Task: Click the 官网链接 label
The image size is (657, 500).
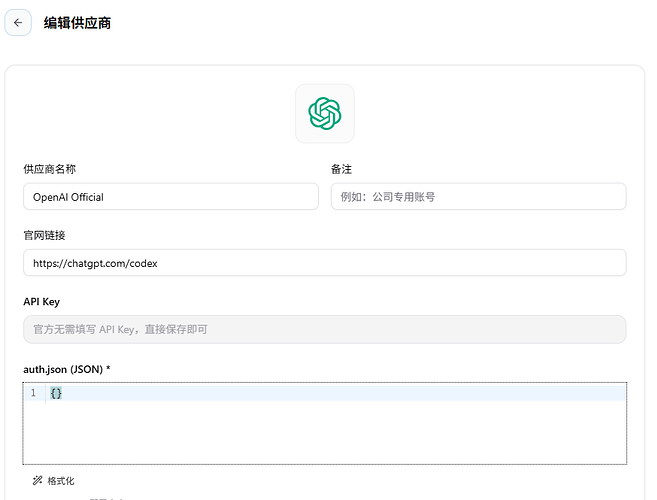Action: point(44,235)
